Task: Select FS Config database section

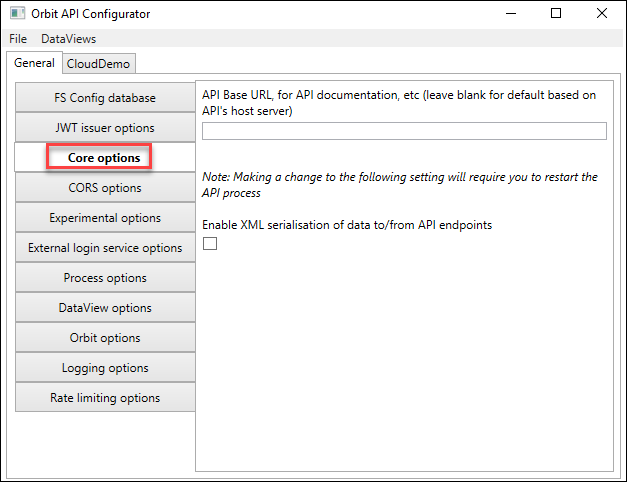Action: (x=105, y=98)
